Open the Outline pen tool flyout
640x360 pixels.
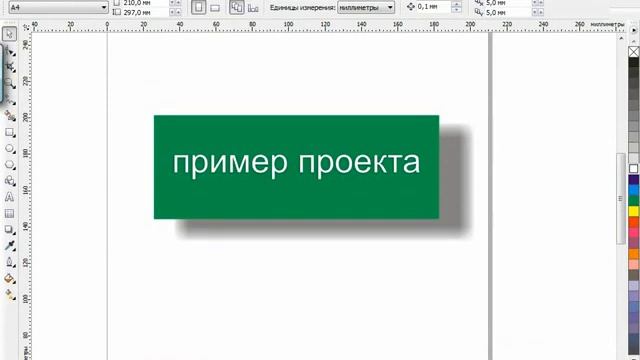(x=9, y=262)
